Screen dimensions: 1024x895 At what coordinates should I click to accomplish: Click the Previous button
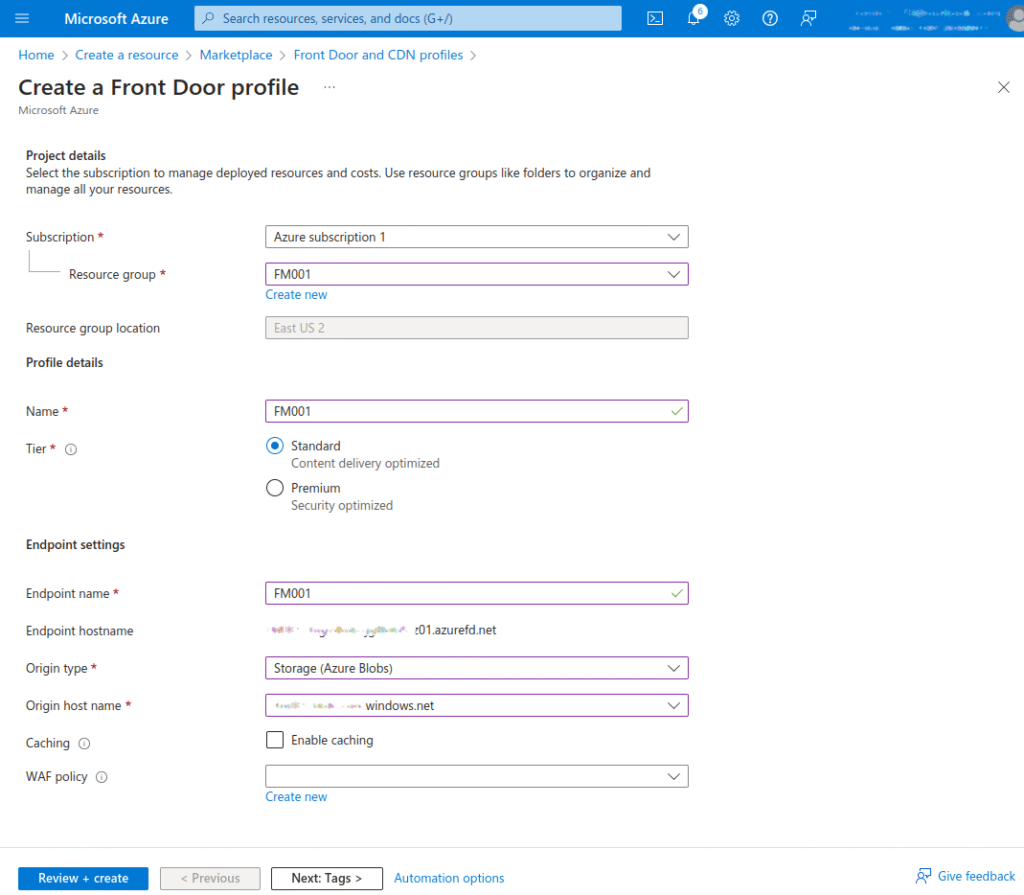tap(210, 878)
